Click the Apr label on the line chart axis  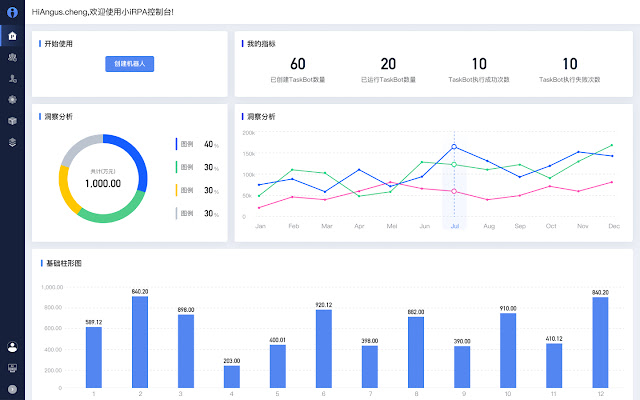tap(359, 226)
